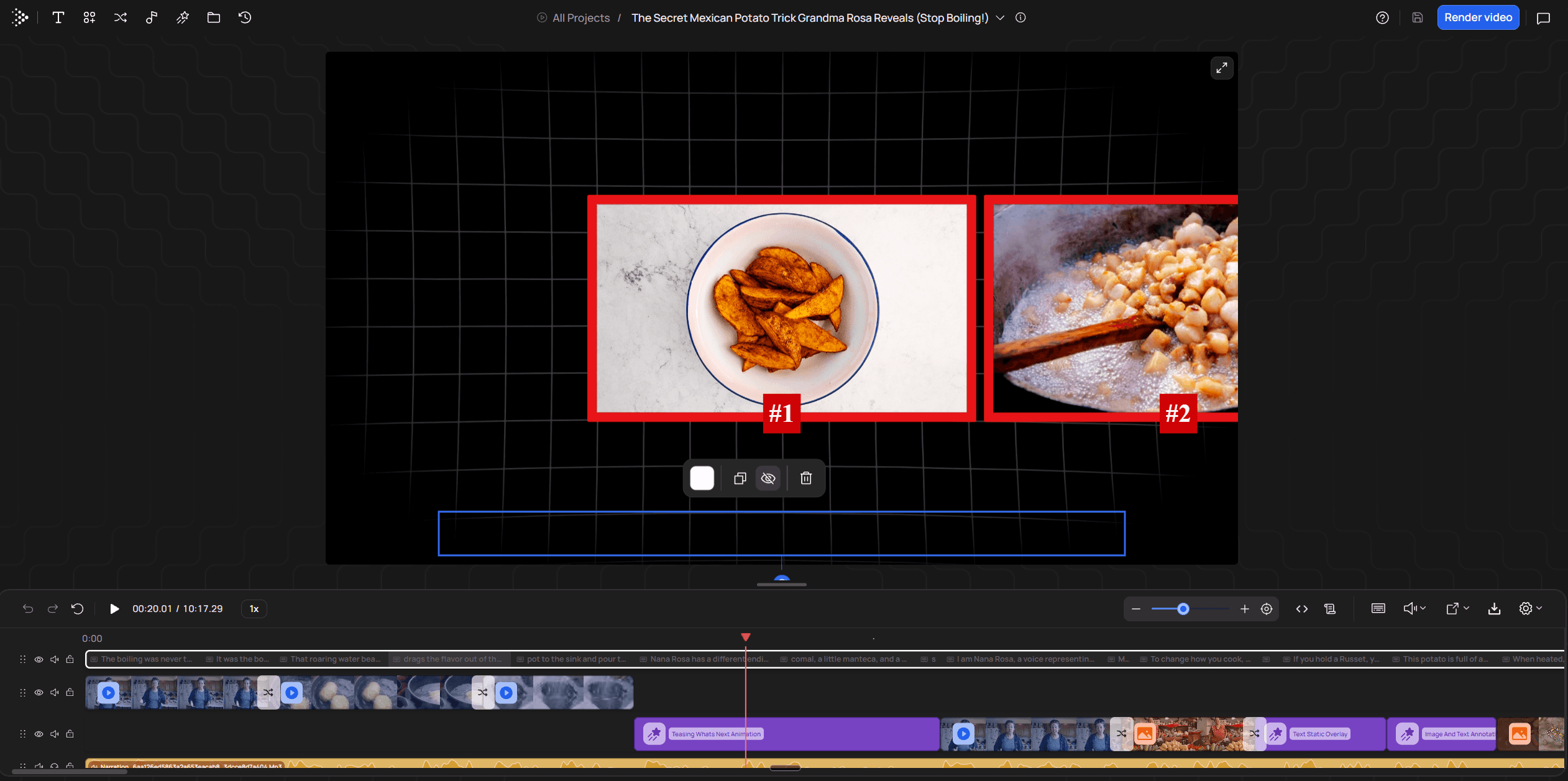Toggle hidden state of selected element in floating toolbar
This screenshot has width=1568, height=781.
tap(768, 478)
